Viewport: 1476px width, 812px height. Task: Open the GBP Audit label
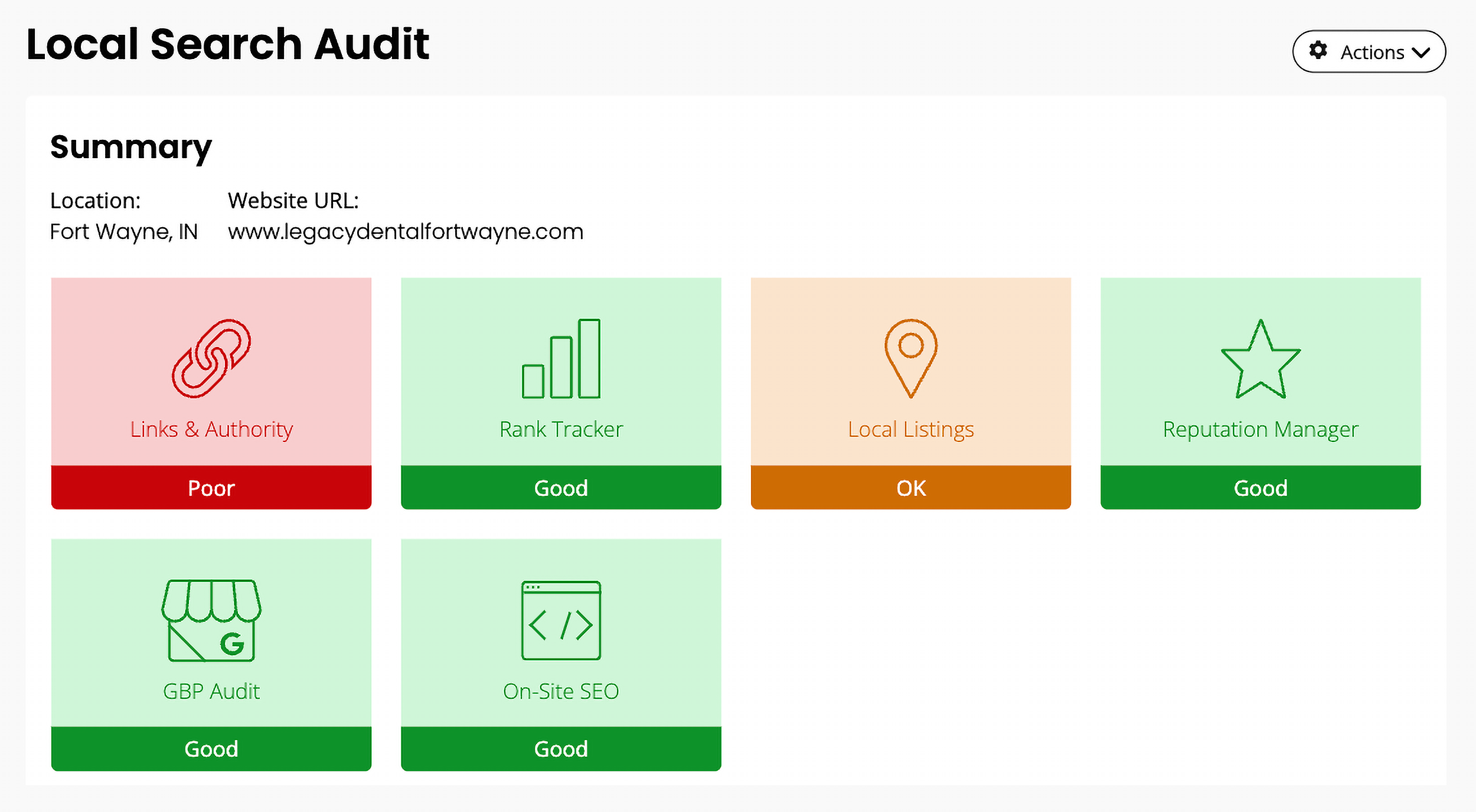[211, 691]
